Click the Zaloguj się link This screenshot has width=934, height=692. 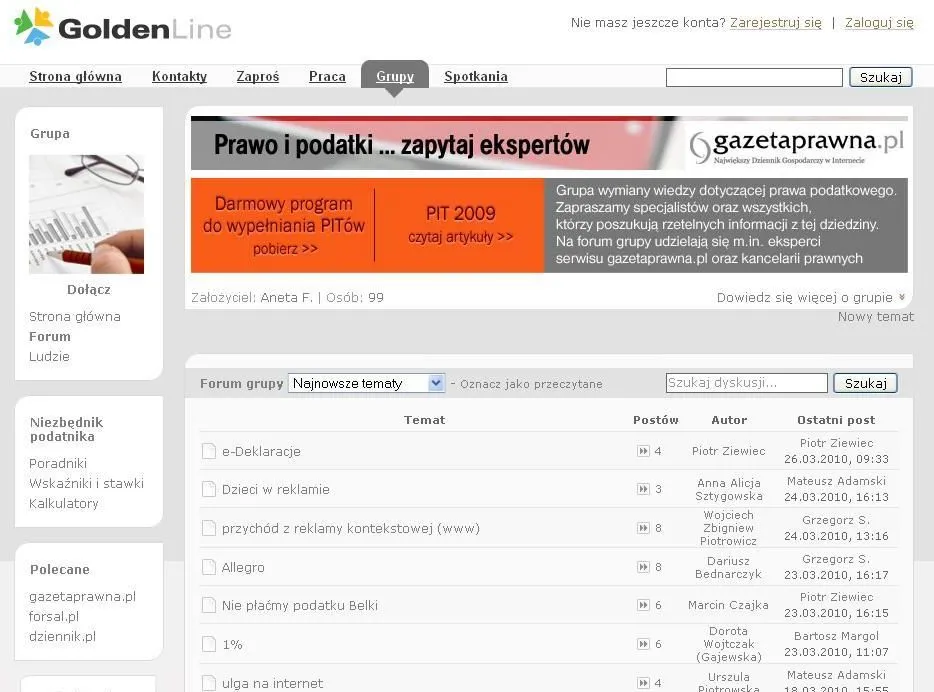click(x=879, y=22)
